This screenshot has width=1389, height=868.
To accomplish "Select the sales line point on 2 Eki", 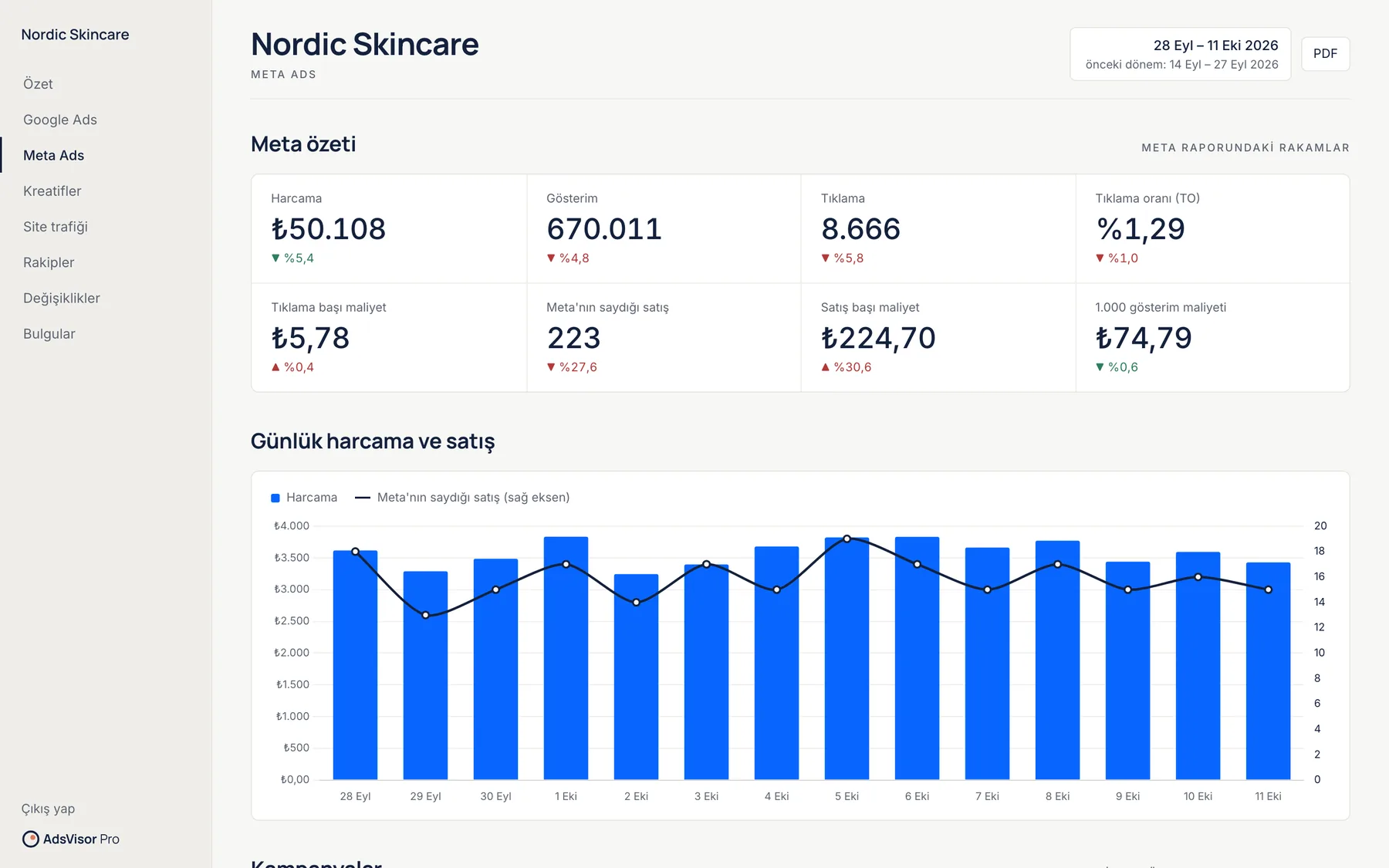I will [636, 603].
